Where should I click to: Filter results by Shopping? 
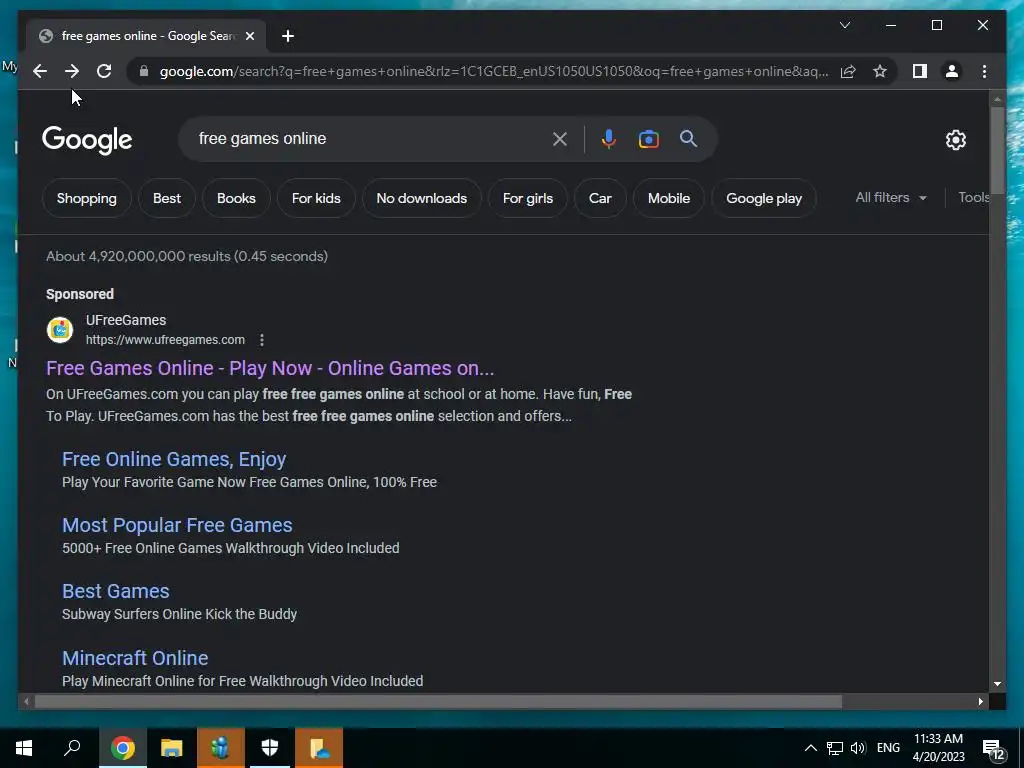coord(87,198)
